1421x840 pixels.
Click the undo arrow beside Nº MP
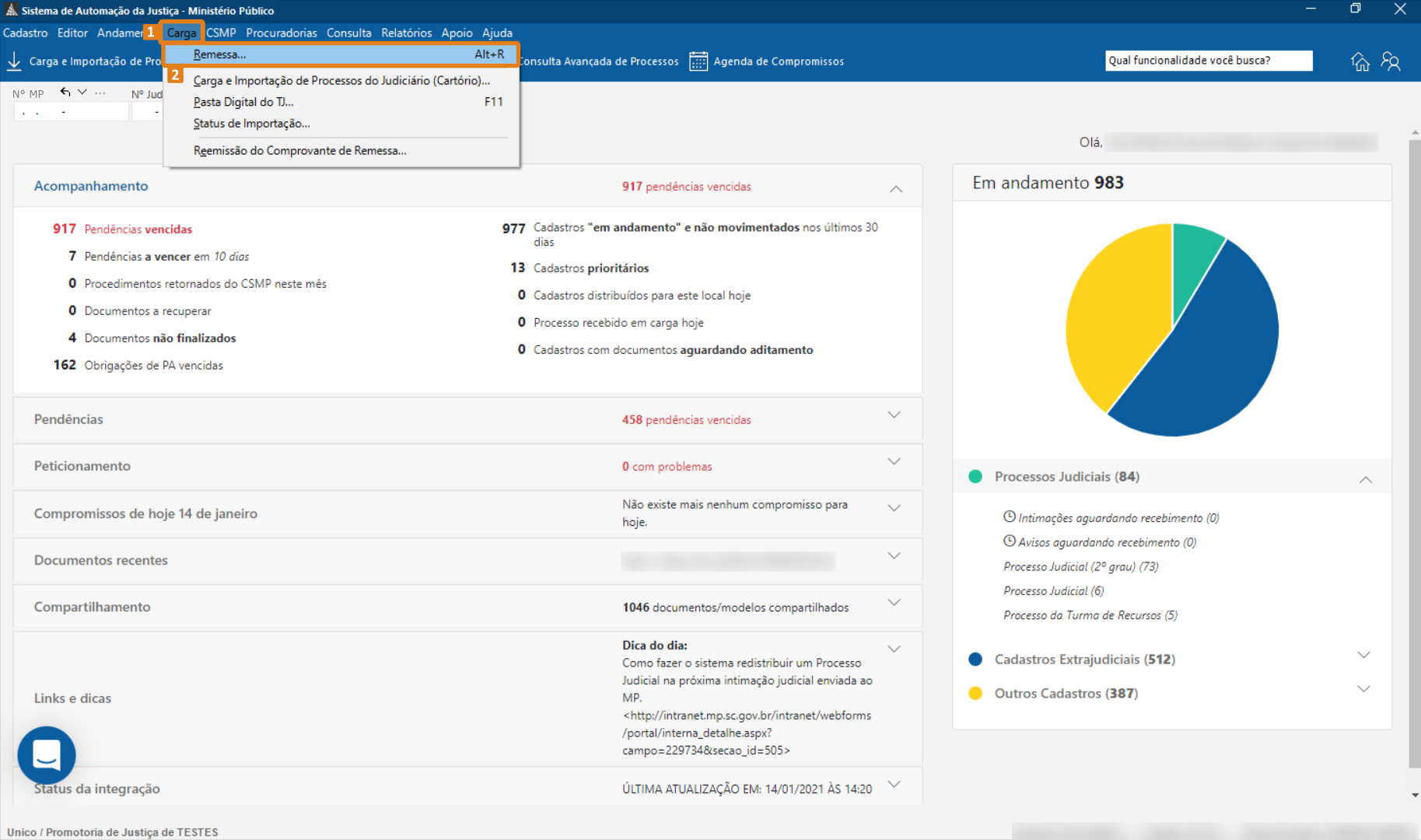(65, 93)
